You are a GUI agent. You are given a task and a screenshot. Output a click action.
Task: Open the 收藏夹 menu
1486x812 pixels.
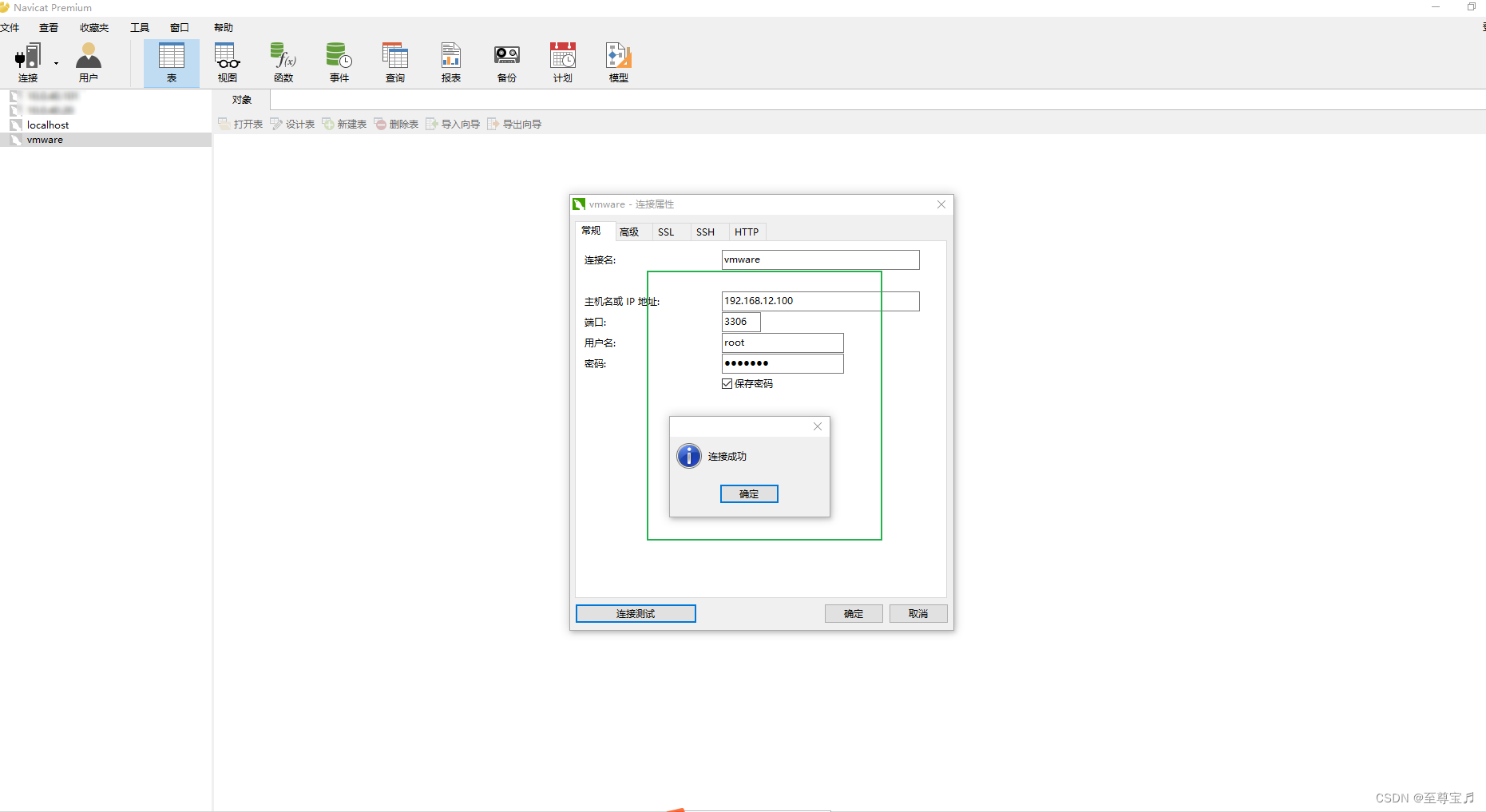(94, 28)
